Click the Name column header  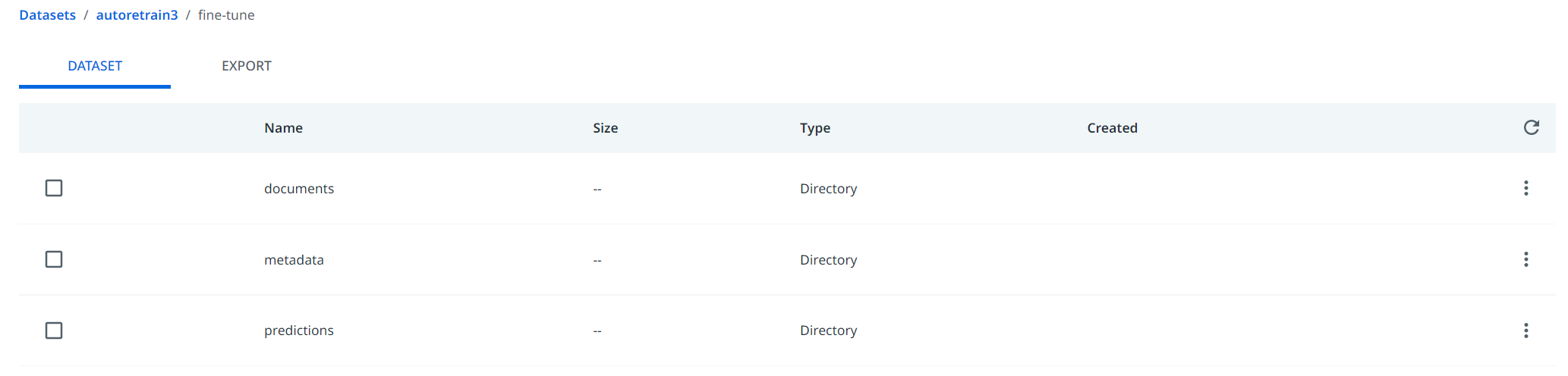[283, 128]
